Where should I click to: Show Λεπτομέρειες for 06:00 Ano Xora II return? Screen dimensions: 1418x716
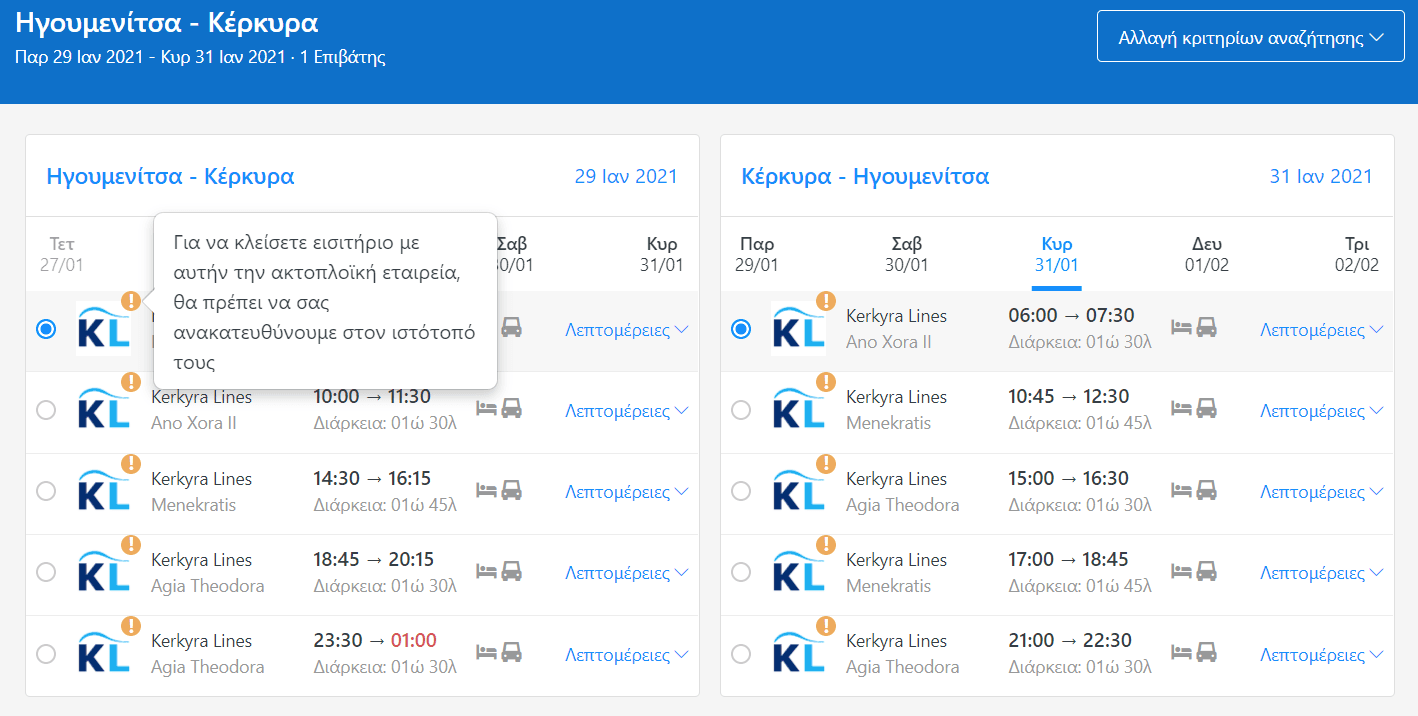pyautogui.click(x=1321, y=330)
